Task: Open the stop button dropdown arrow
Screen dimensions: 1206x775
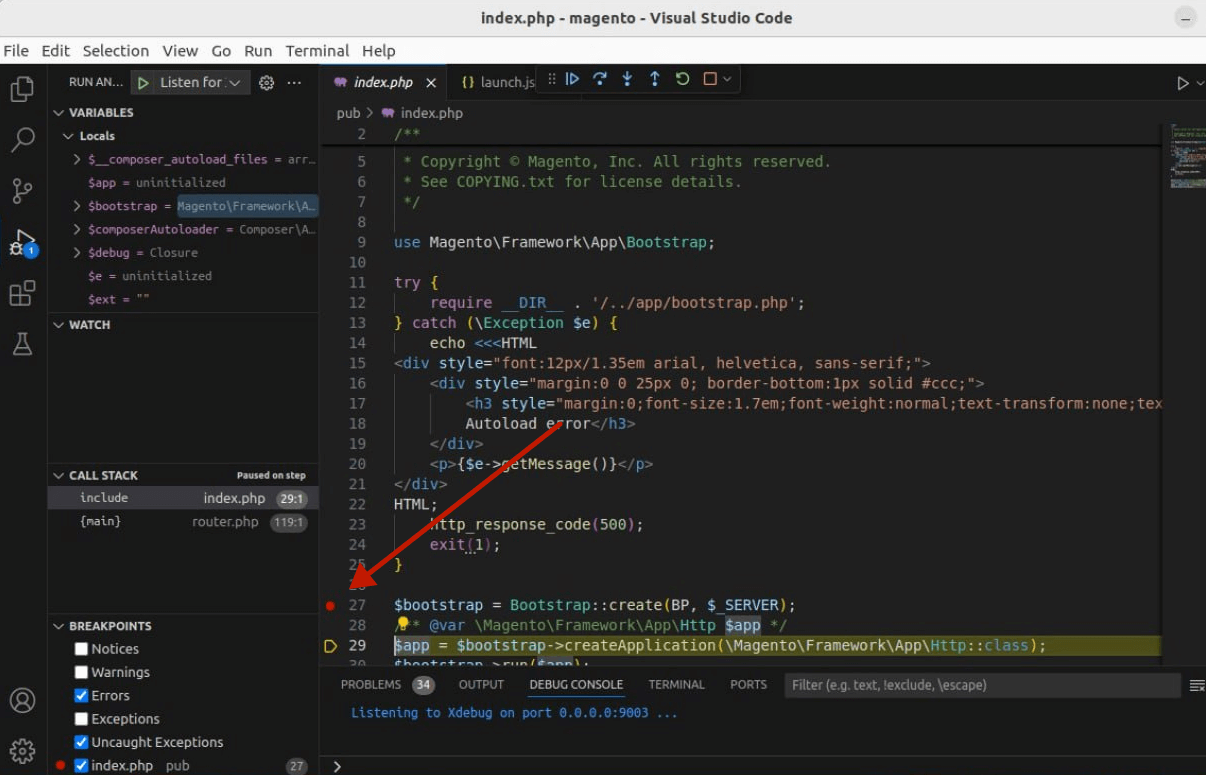Action: (727, 79)
